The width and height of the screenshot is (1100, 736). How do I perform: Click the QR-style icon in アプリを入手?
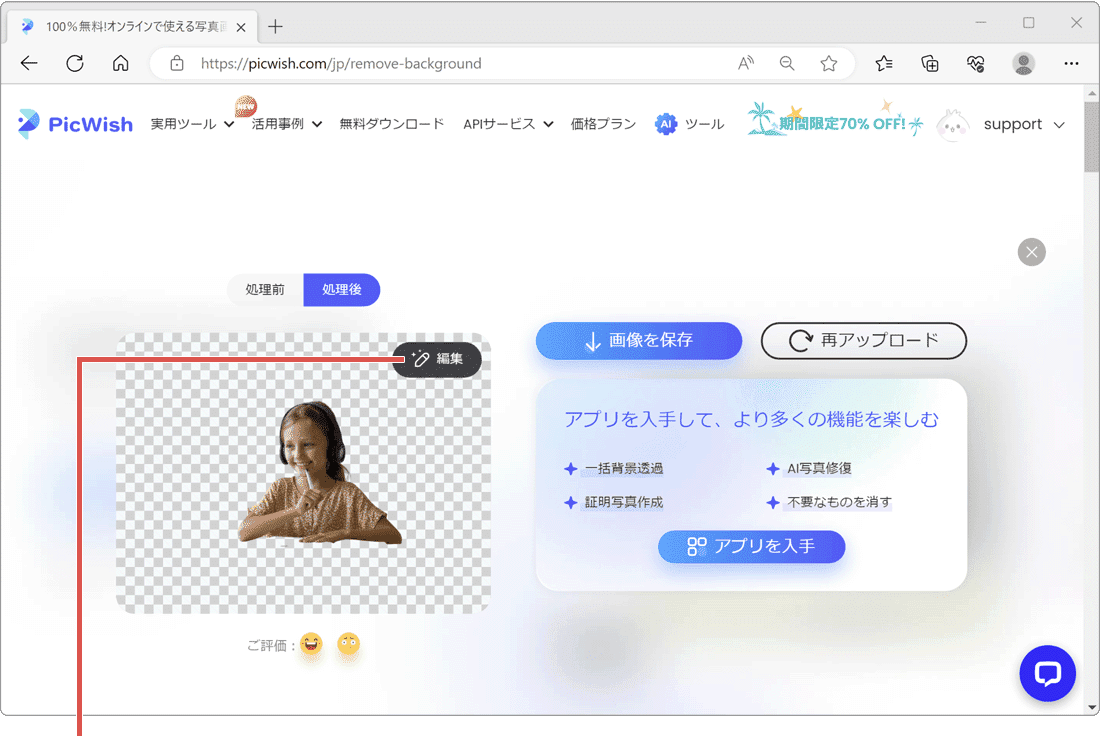tap(697, 547)
